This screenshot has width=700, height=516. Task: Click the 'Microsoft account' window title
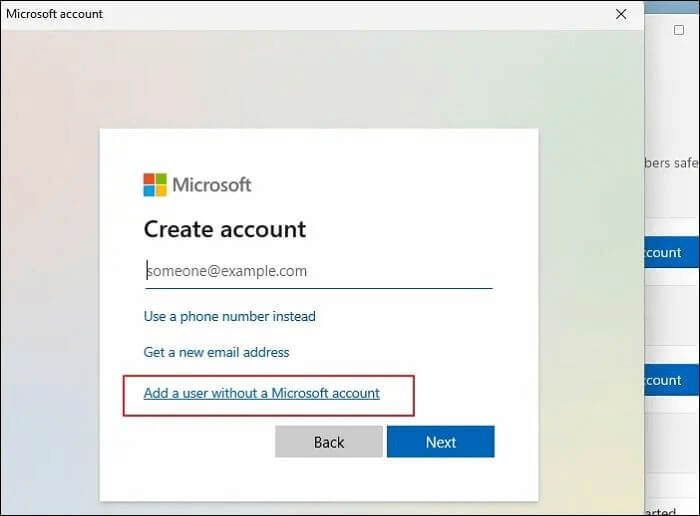54,14
